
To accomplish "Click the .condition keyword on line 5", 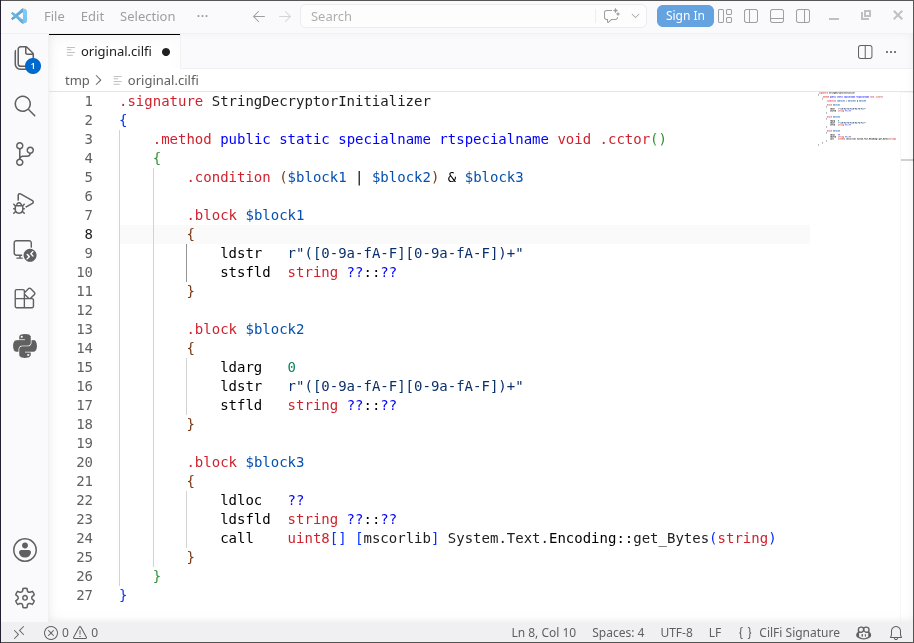I will [x=228, y=177].
